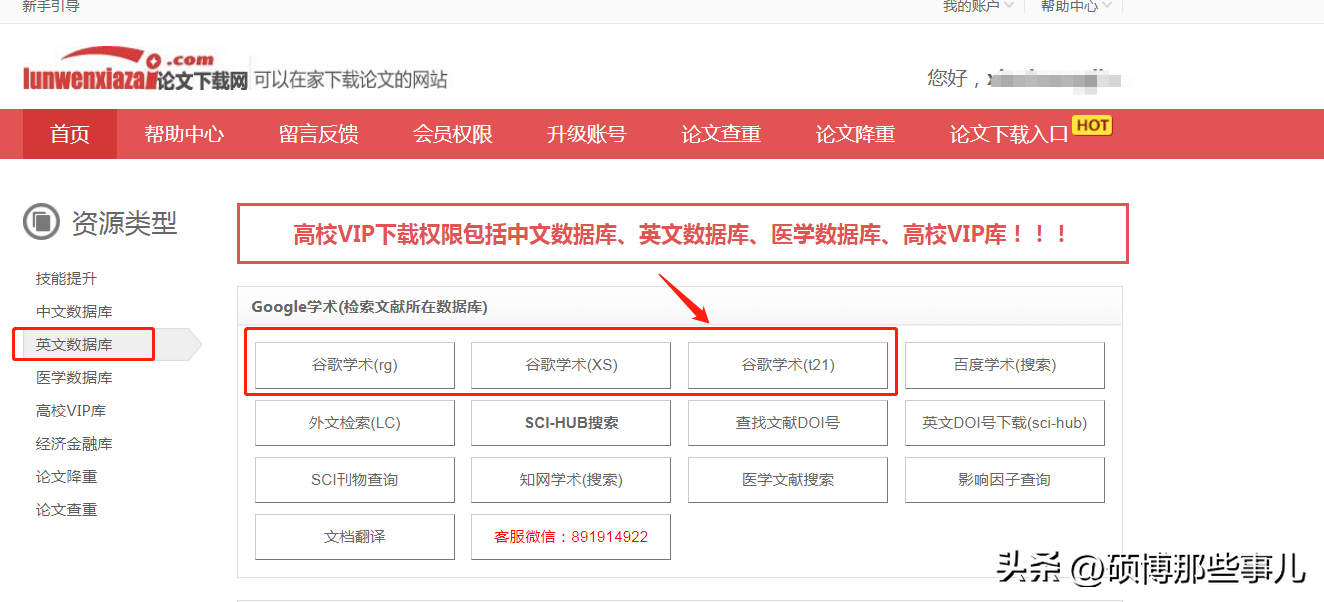Click the 资源类型 section icon
This screenshot has height=602, width=1324.
click(x=42, y=223)
